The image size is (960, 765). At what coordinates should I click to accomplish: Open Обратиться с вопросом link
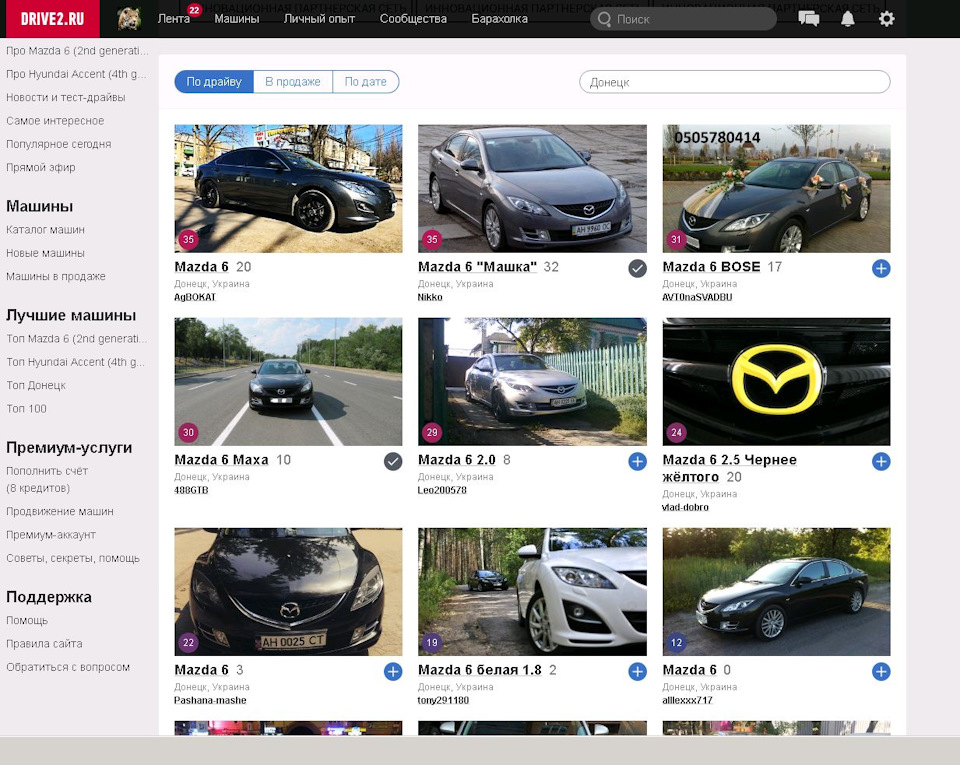click(68, 666)
